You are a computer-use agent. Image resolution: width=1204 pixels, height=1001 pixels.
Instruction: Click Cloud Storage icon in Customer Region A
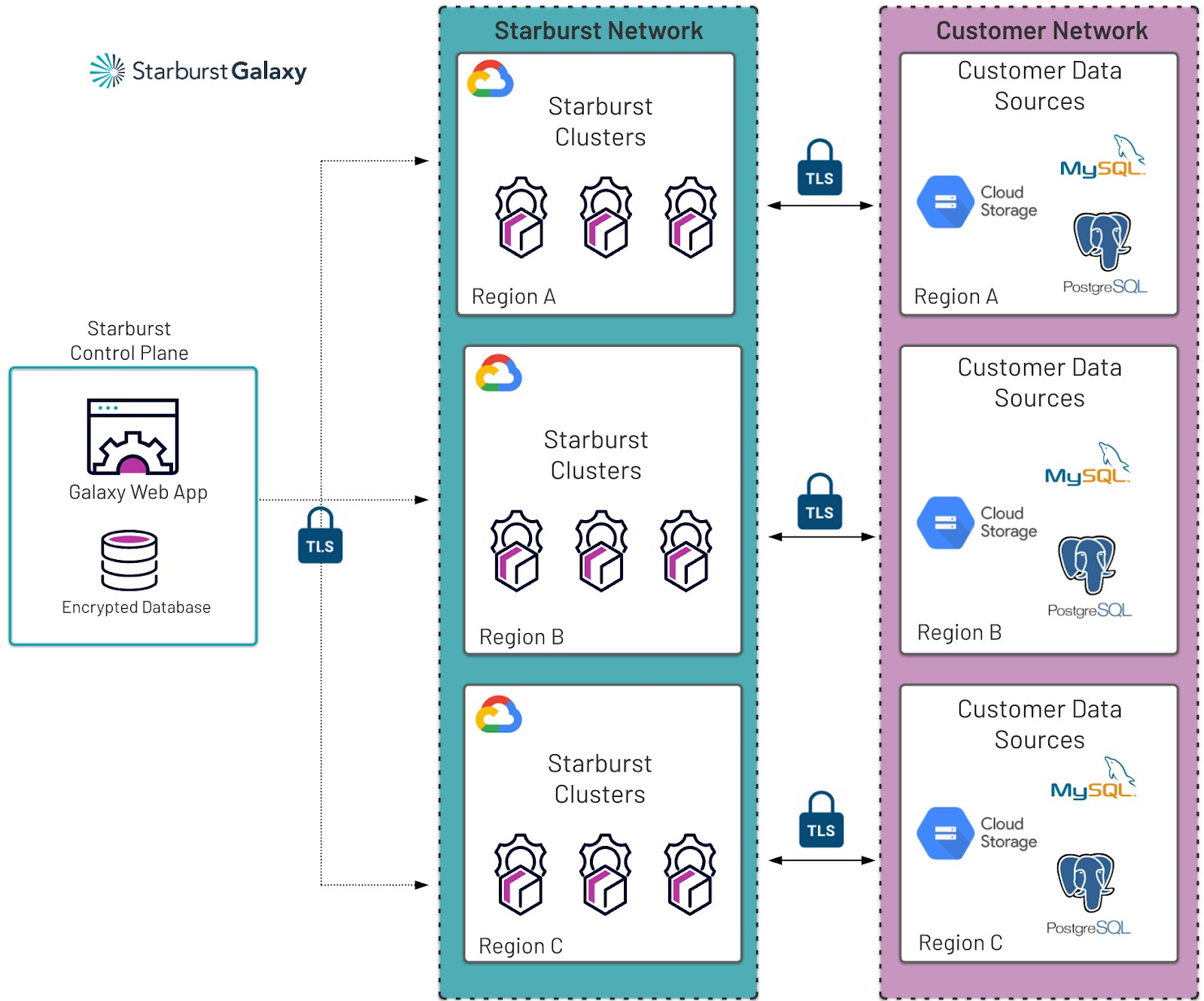(x=945, y=202)
